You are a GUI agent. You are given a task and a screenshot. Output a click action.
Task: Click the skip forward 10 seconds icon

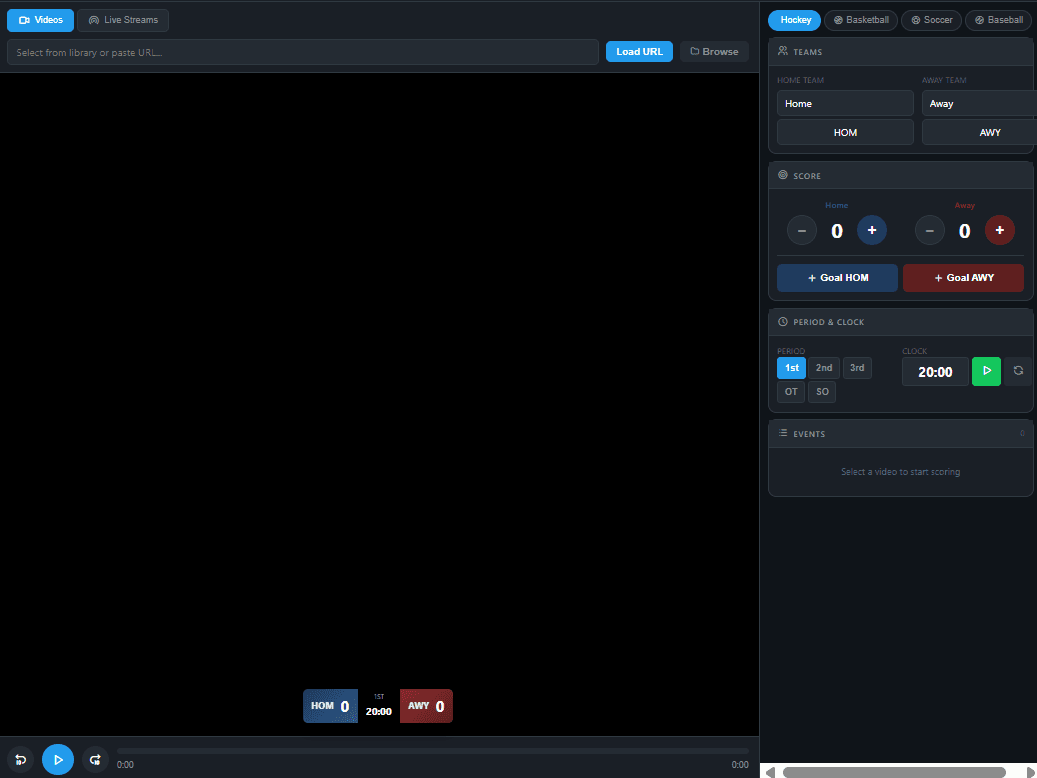tap(95, 759)
